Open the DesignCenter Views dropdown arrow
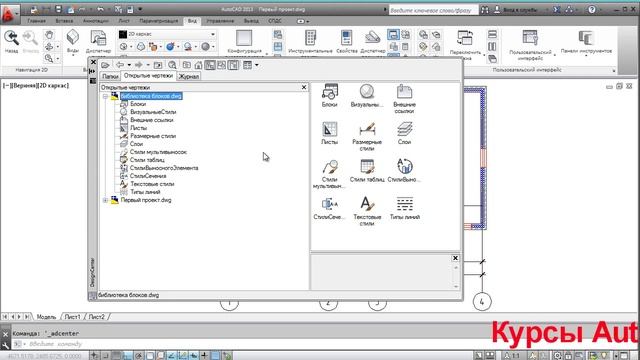Screen dimensions: 640x360 click(x=257, y=65)
